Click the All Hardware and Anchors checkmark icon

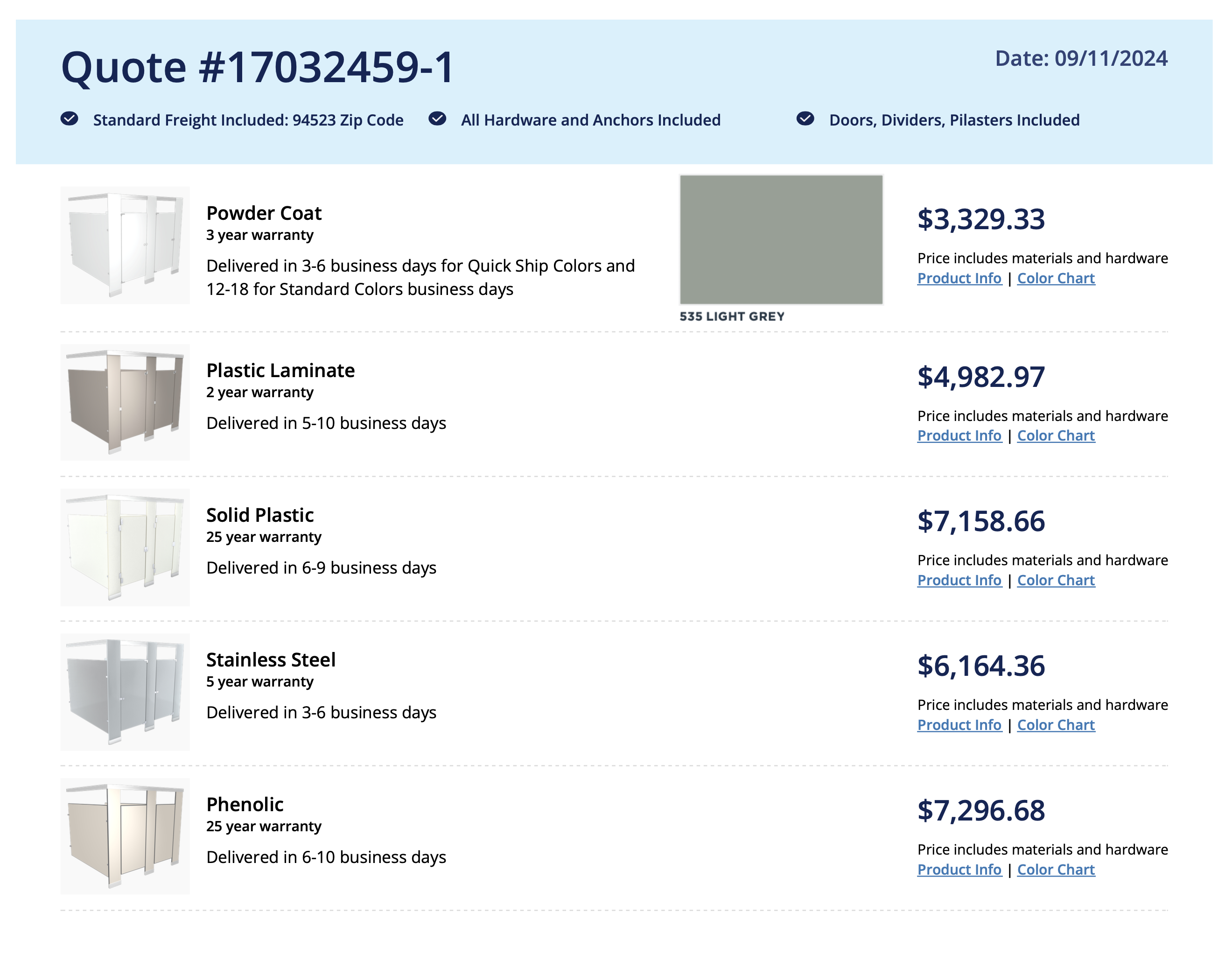coord(437,119)
